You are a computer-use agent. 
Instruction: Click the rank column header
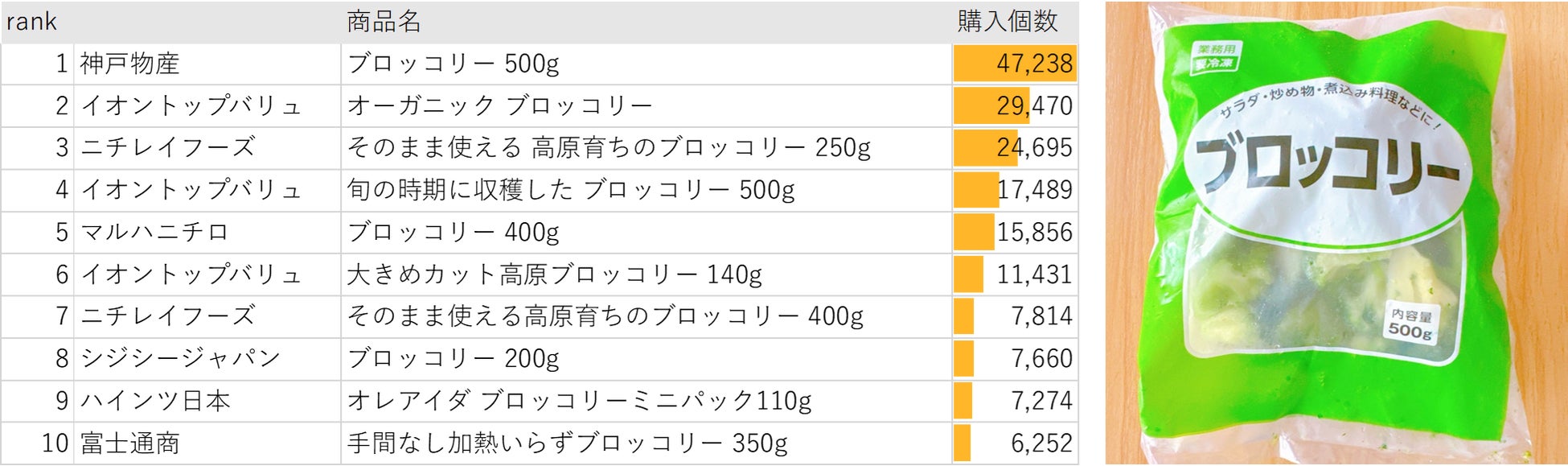(x=32, y=22)
